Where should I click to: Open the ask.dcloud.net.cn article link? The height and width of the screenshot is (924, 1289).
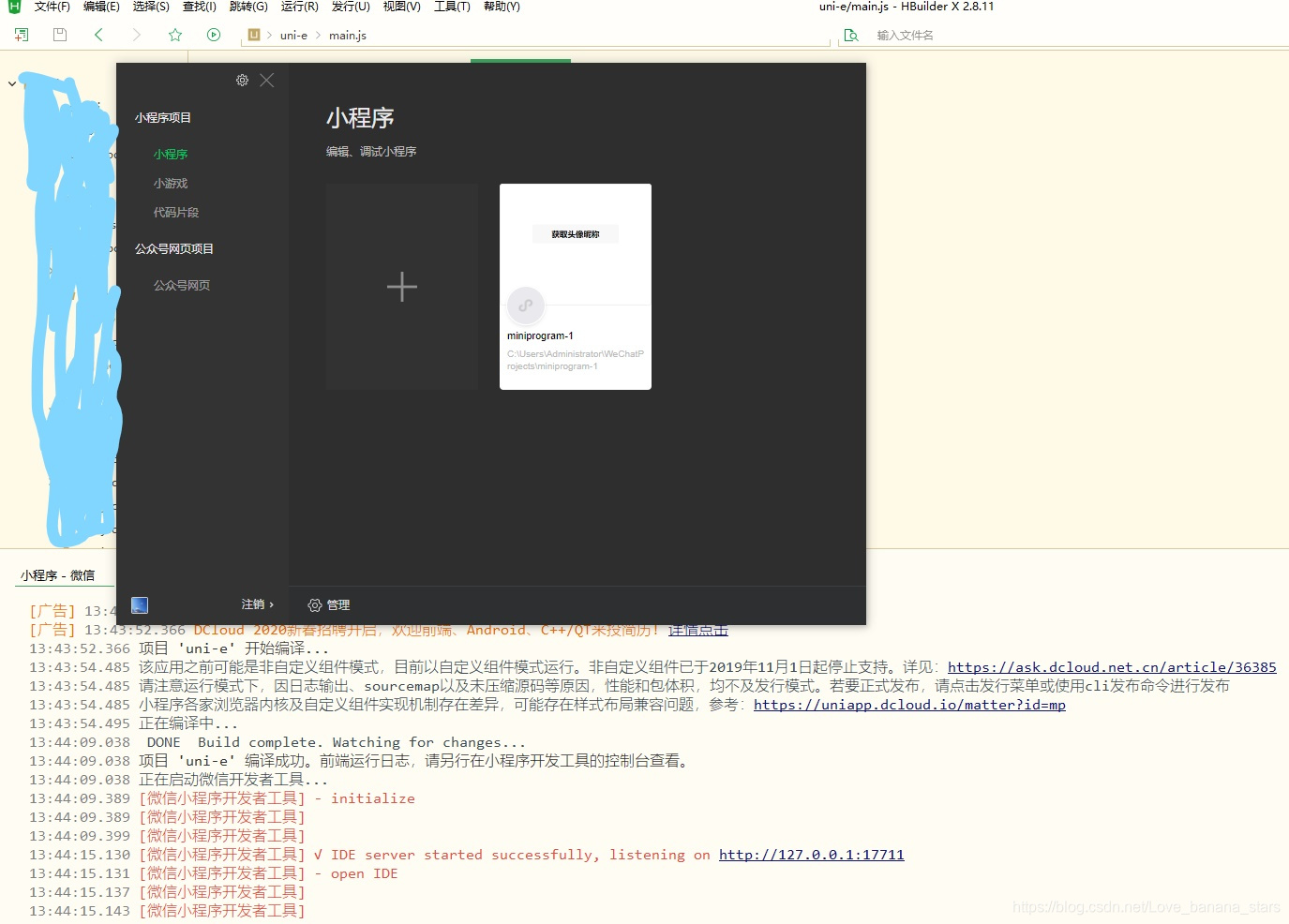1112,667
